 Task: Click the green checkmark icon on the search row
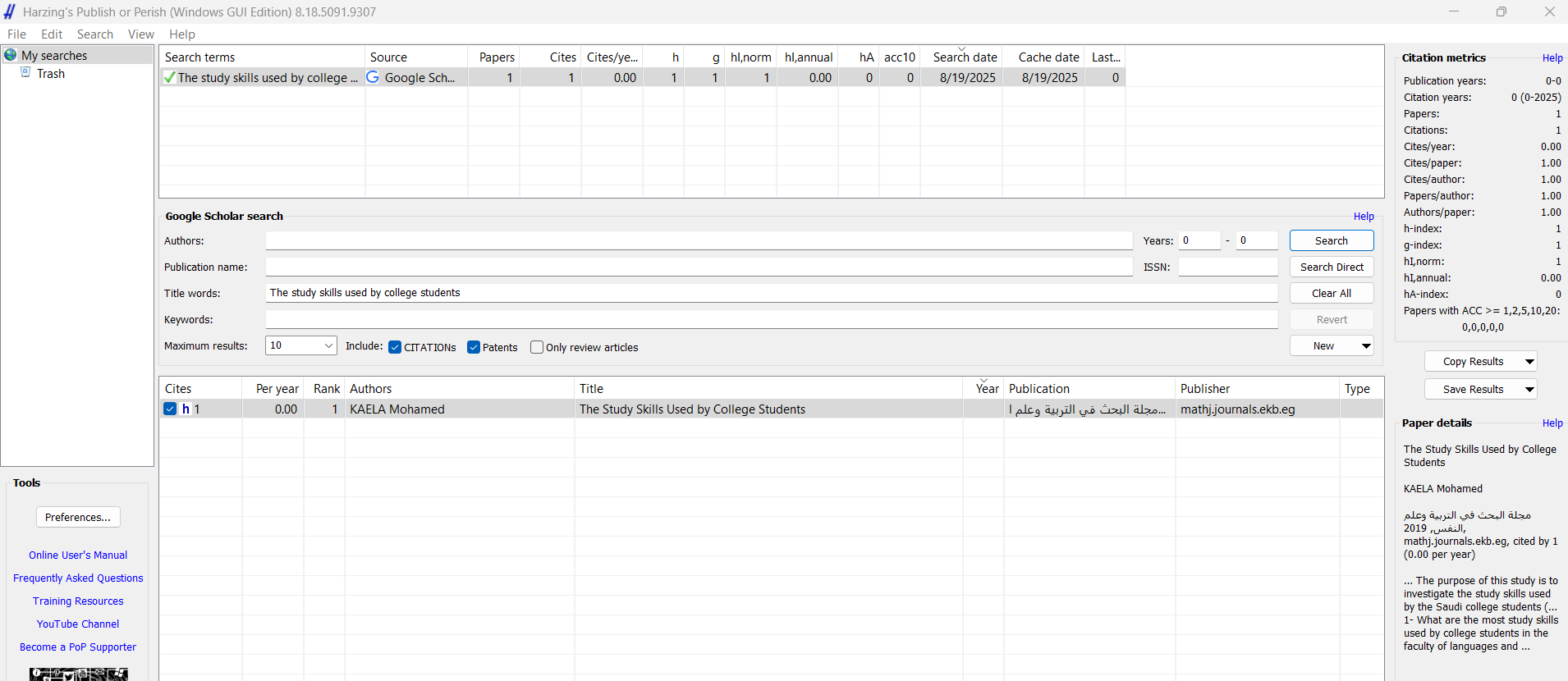coord(169,77)
